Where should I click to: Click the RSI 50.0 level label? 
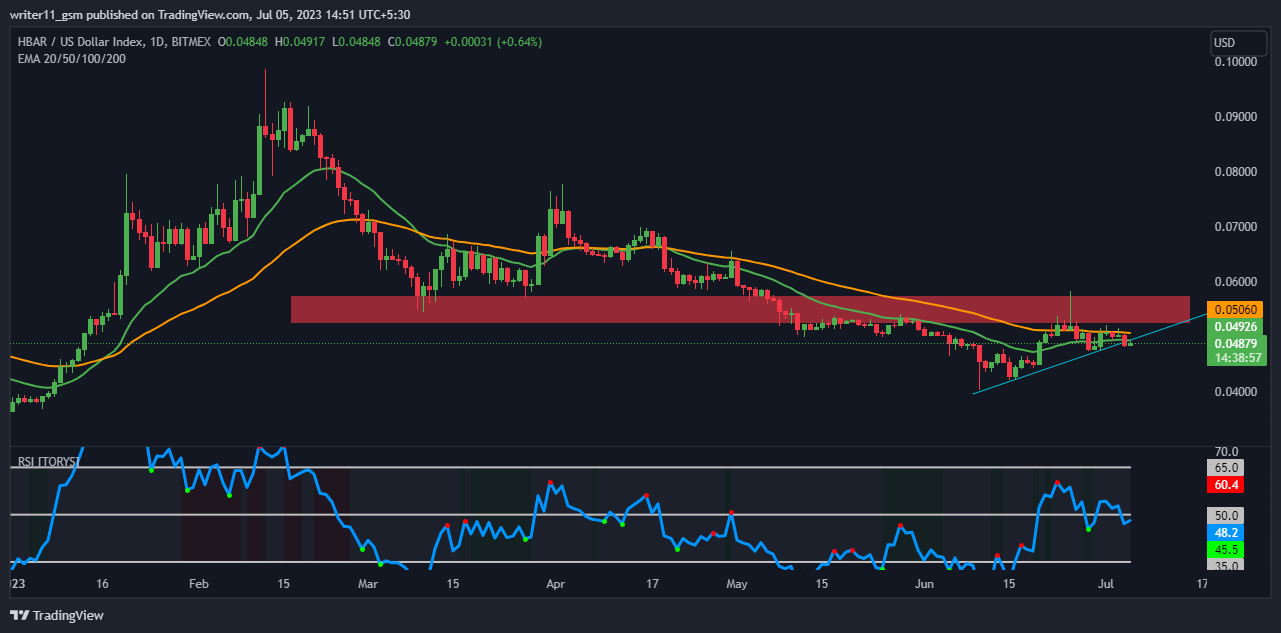(1227, 515)
